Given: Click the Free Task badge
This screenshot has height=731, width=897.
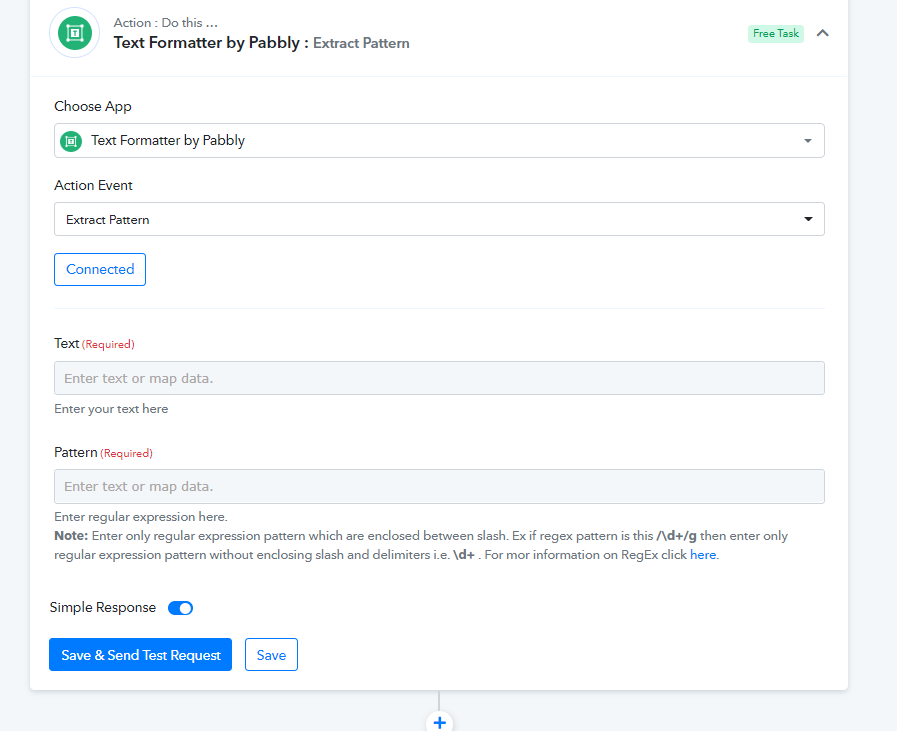Looking at the screenshot, I should click(x=775, y=34).
